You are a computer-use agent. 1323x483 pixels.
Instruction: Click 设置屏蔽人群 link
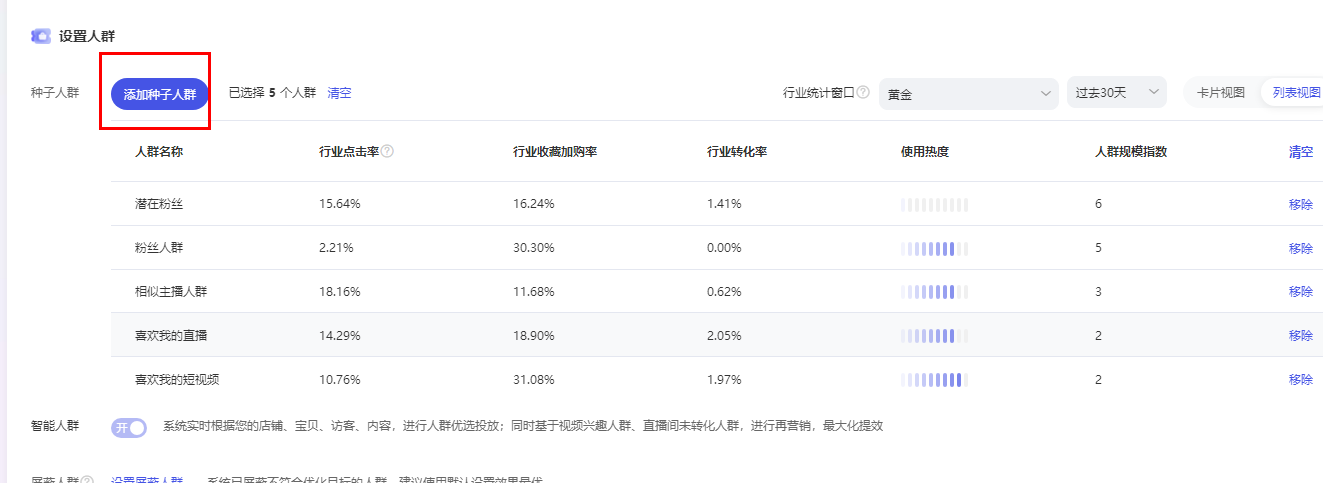coord(147,480)
